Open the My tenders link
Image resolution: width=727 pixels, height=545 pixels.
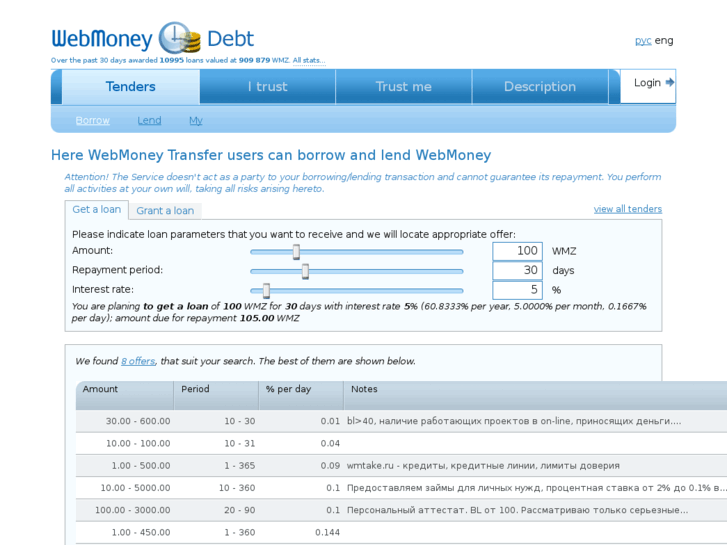196,121
